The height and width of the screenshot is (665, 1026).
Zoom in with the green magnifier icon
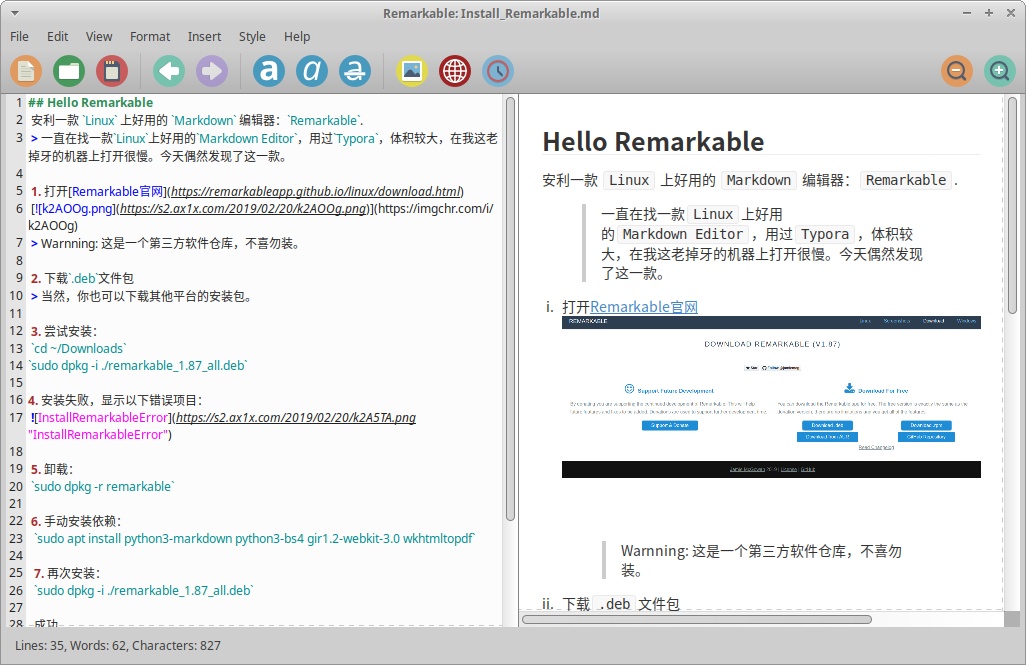999,71
